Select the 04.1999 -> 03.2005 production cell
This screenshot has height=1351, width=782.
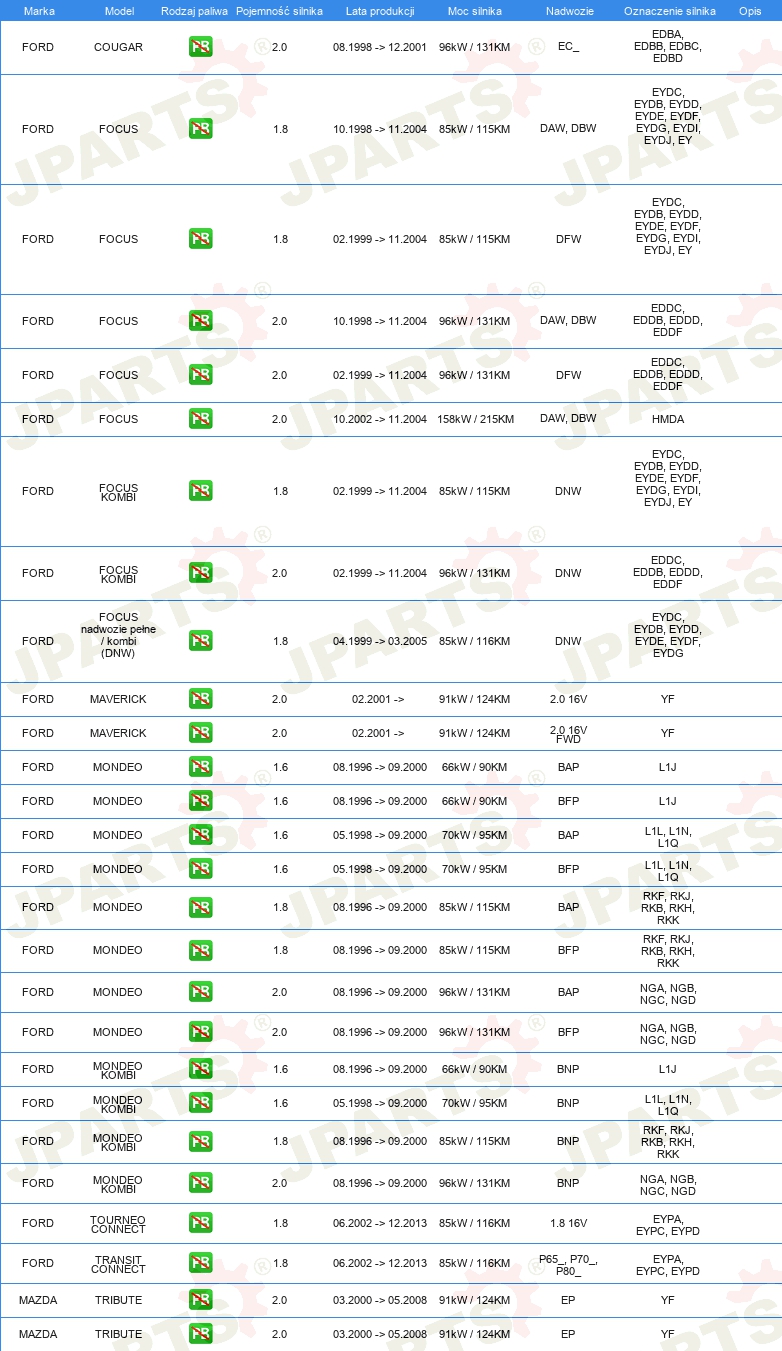coord(380,641)
